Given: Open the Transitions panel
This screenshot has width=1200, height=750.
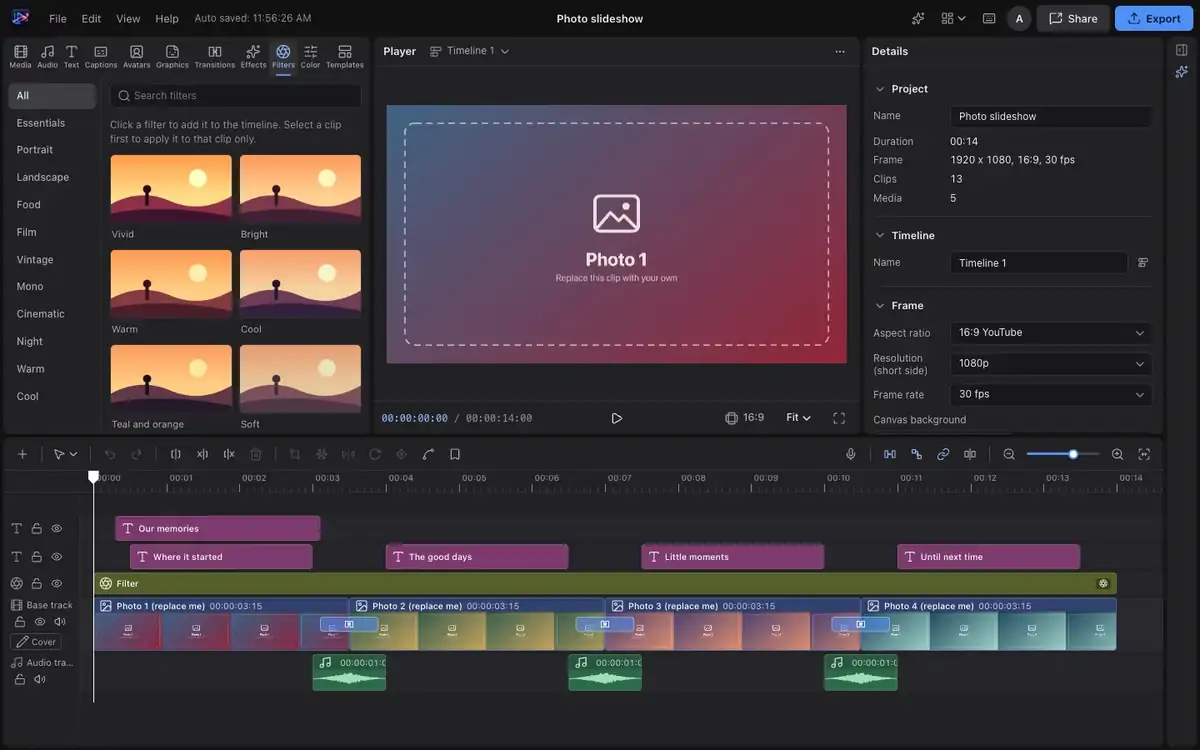Looking at the screenshot, I should point(214,57).
